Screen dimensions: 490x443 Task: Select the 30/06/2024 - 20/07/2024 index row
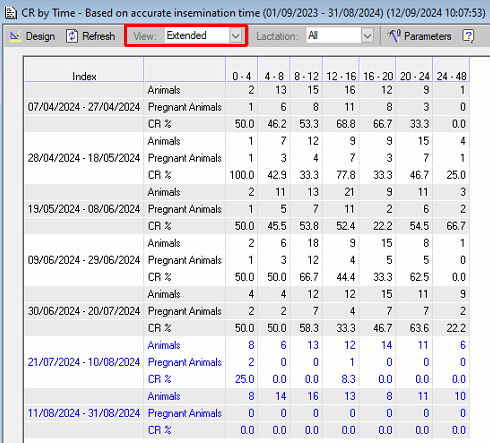coord(84,311)
